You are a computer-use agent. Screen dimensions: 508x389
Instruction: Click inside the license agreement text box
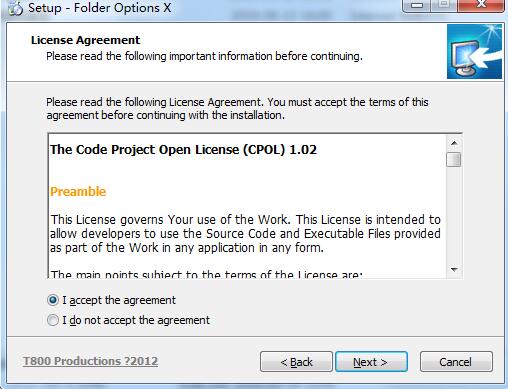tap(247, 206)
